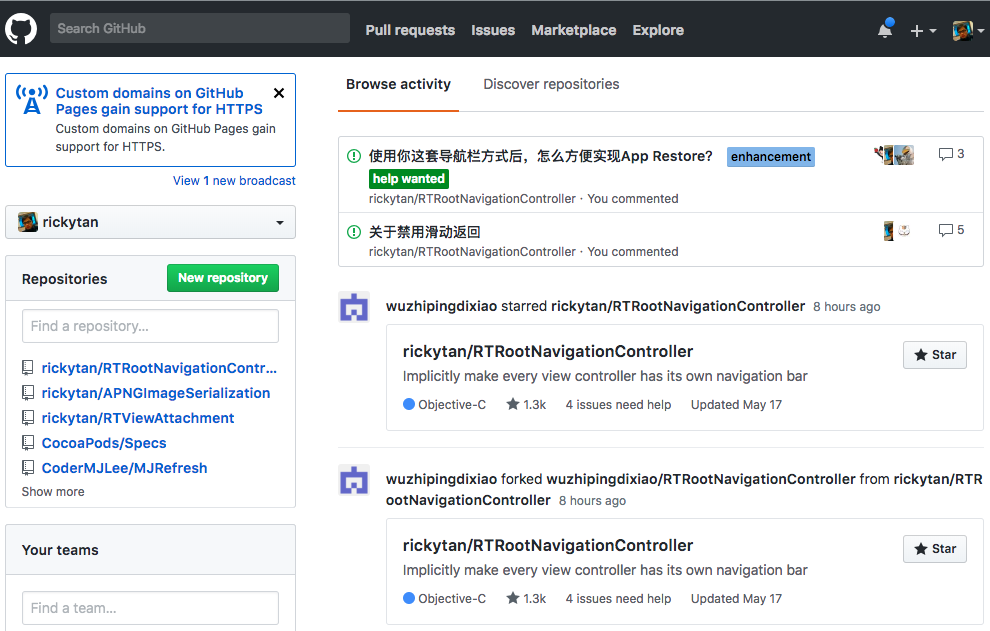Click Objective-C language dot in forked card
990x631 pixels.
(409, 598)
